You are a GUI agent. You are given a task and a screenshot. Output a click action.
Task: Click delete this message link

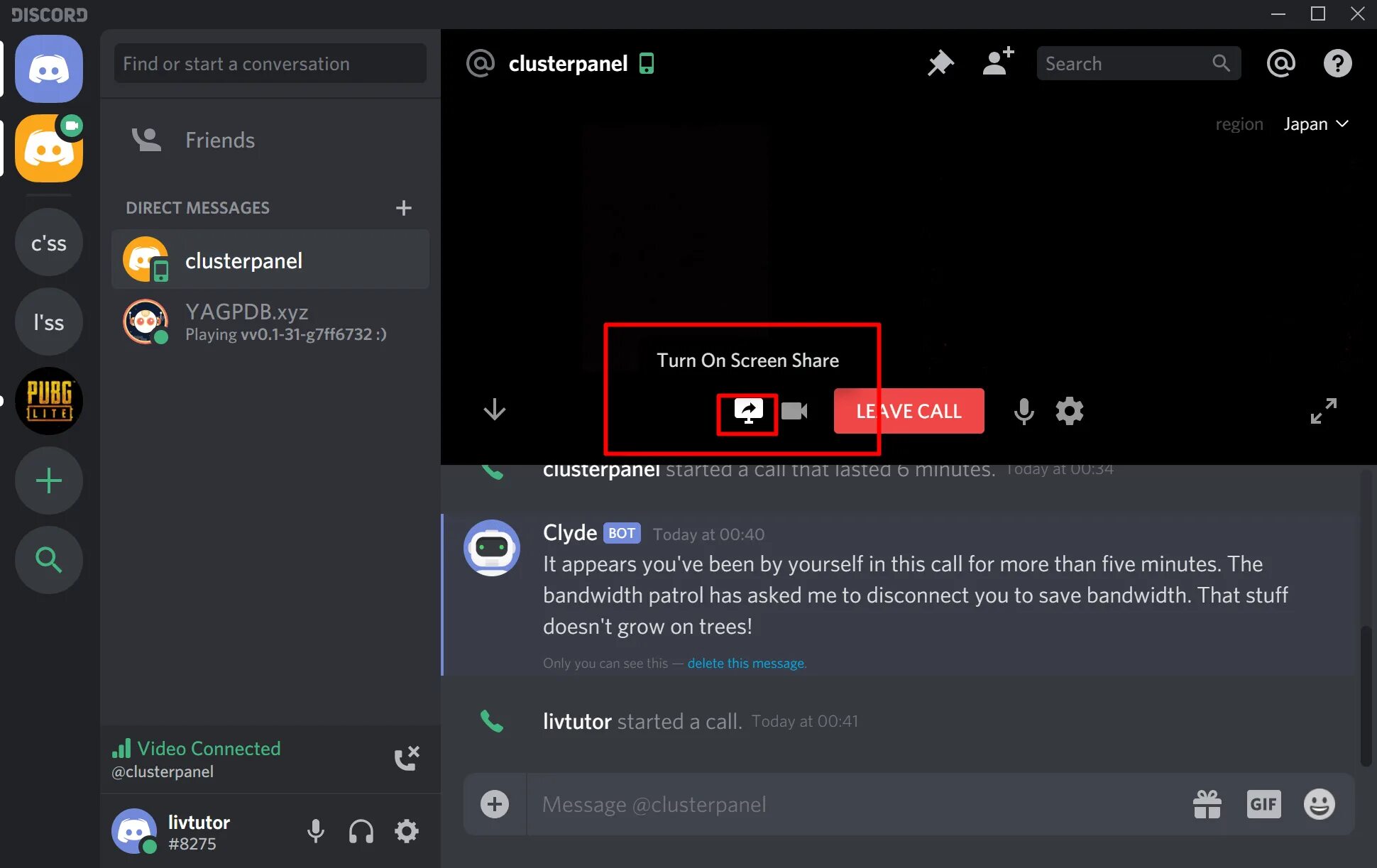tap(745, 663)
